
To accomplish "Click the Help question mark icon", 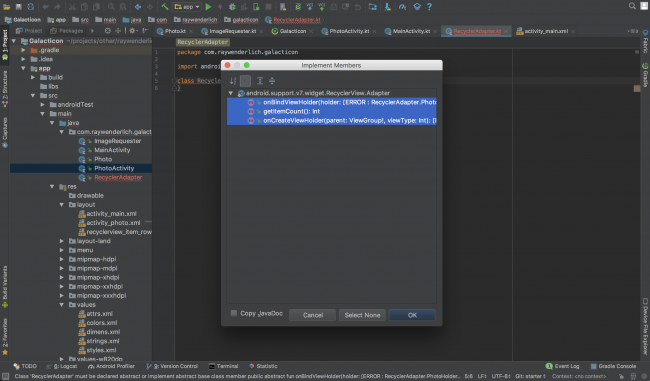I will click(429, 7).
